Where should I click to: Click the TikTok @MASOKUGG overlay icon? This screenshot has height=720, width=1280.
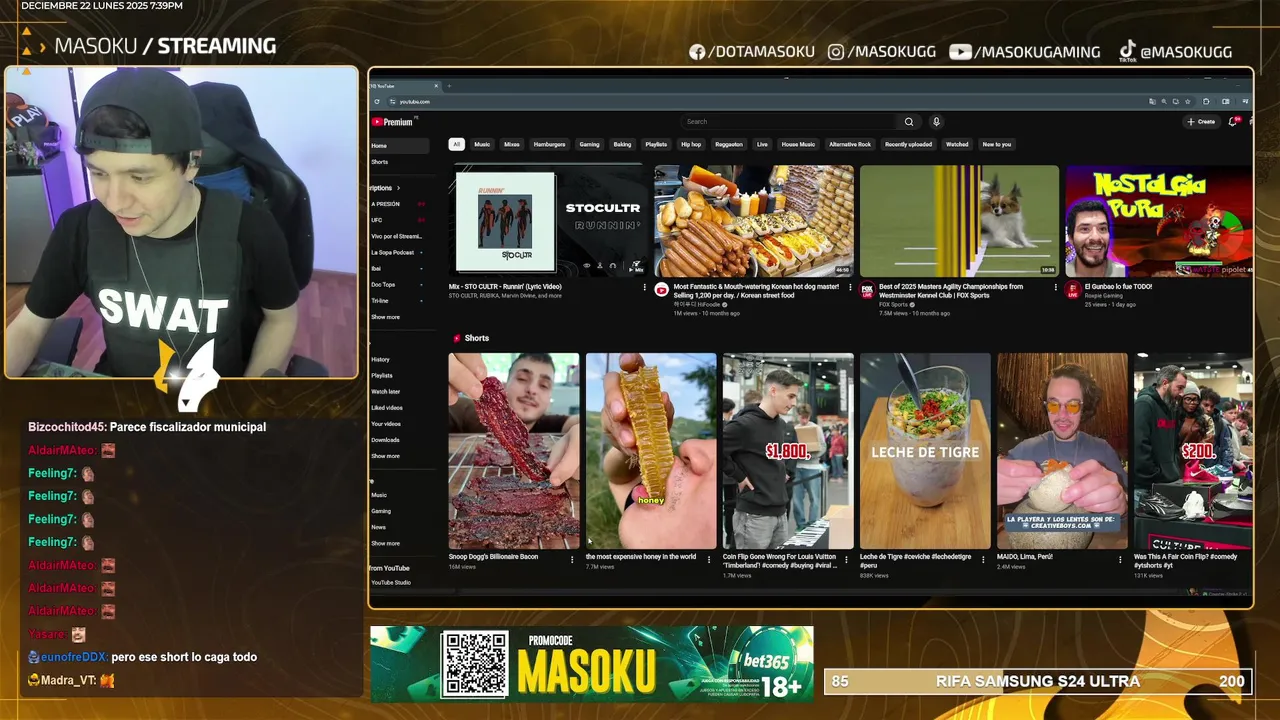coord(1127,52)
